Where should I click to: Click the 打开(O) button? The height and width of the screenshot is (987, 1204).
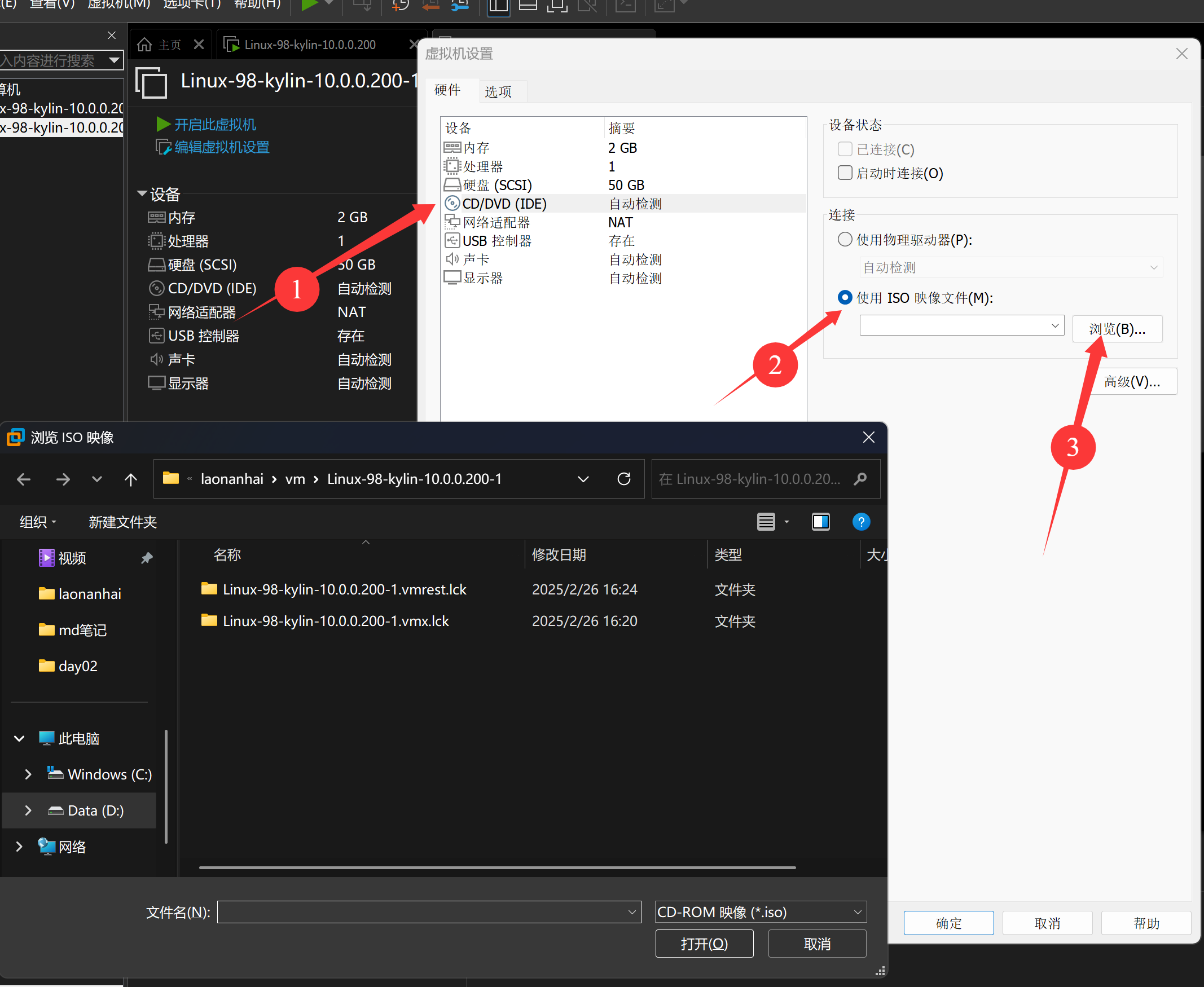tap(704, 944)
